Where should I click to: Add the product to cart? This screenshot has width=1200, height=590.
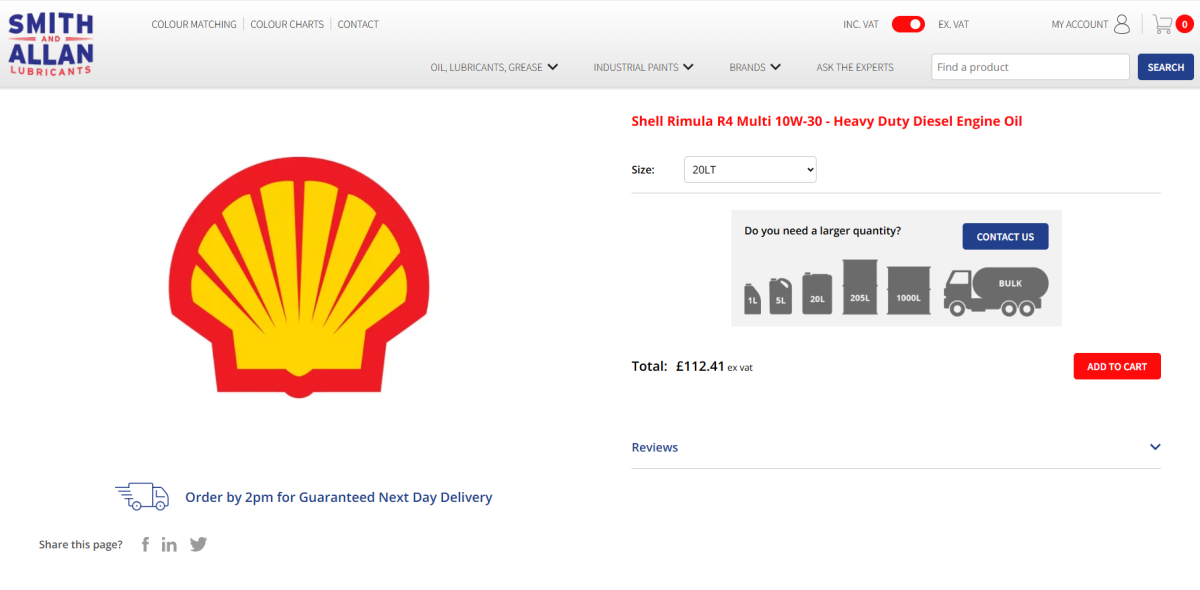(1117, 366)
